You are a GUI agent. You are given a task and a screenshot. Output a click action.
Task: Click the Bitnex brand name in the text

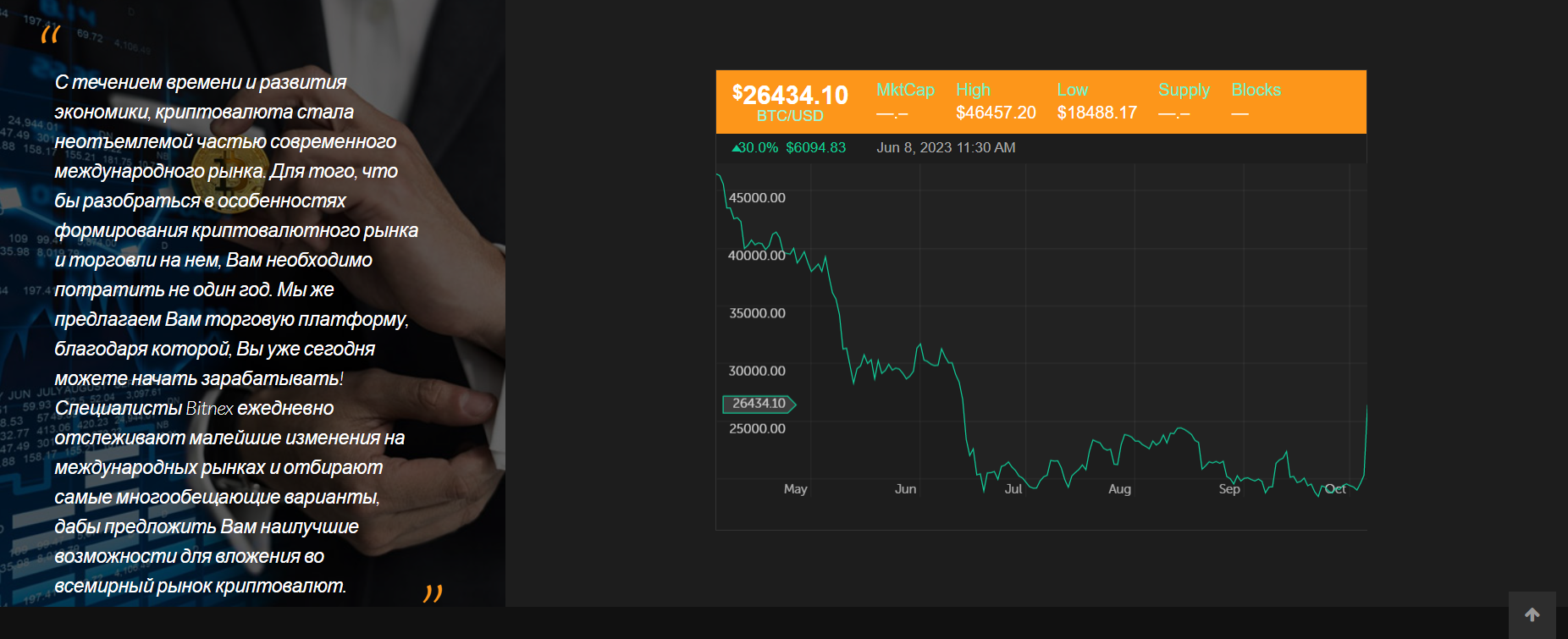coord(210,408)
